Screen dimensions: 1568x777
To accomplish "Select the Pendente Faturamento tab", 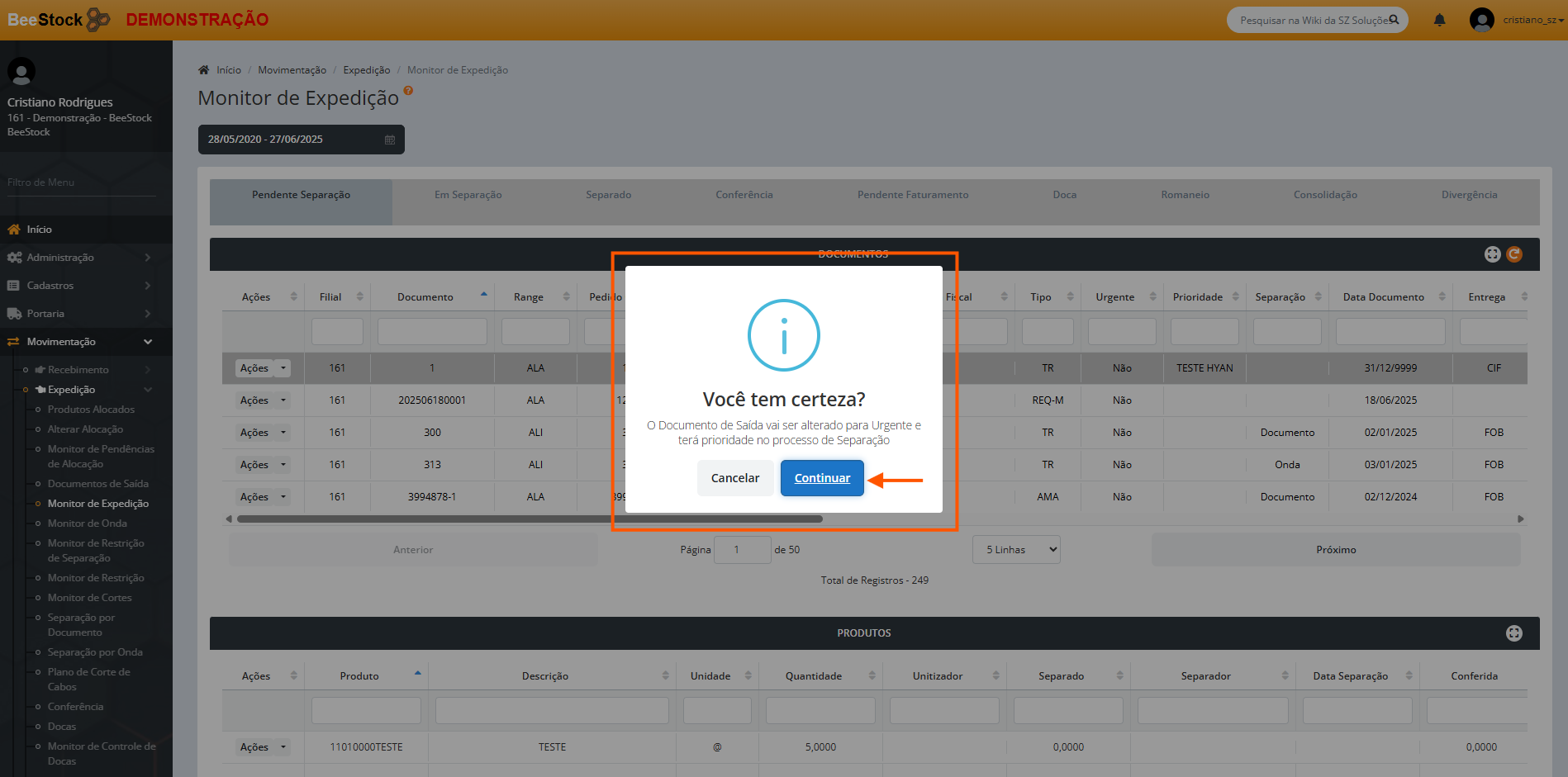I will click(912, 195).
